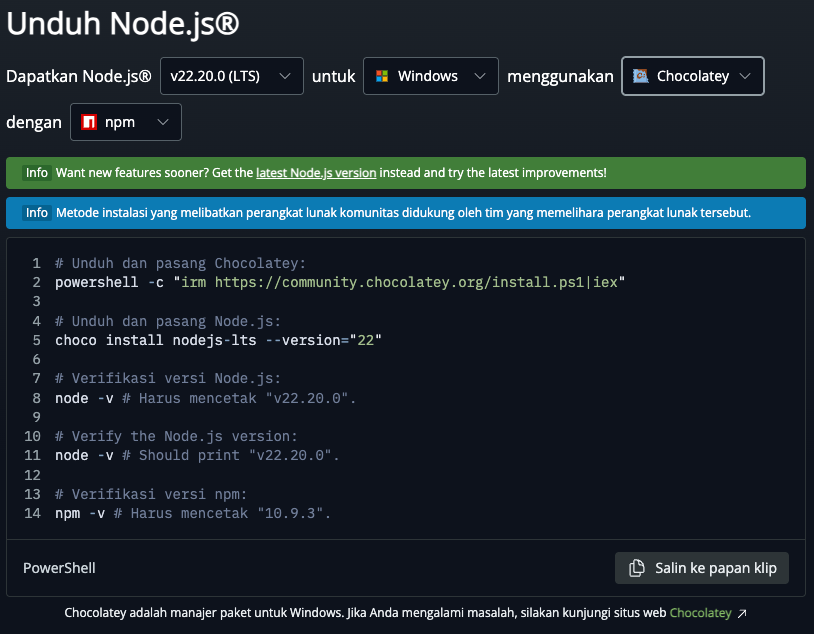Click the PowerShell label under the code
The image size is (814, 634).
pos(59,568)
